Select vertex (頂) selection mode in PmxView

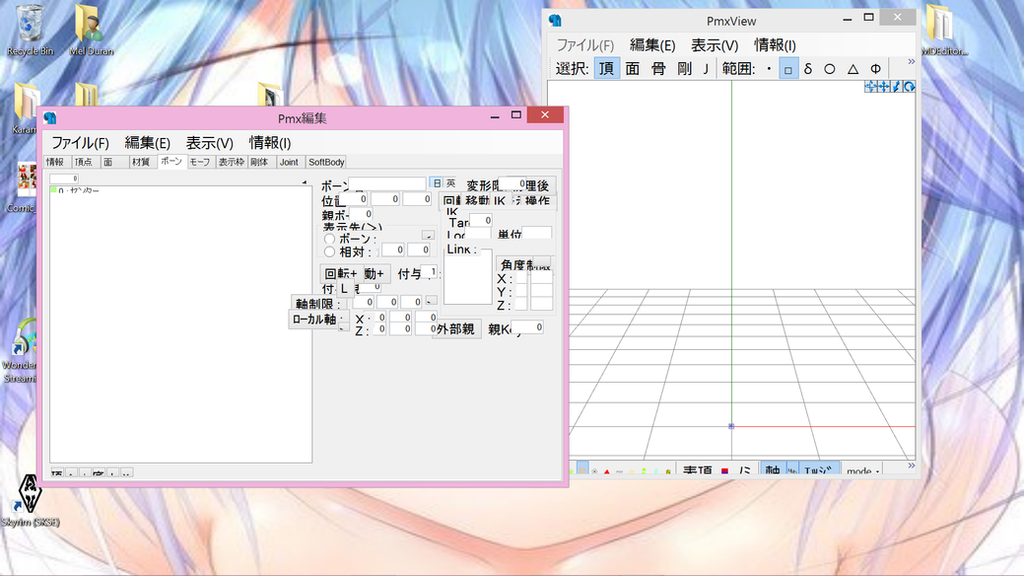[606, 69]
